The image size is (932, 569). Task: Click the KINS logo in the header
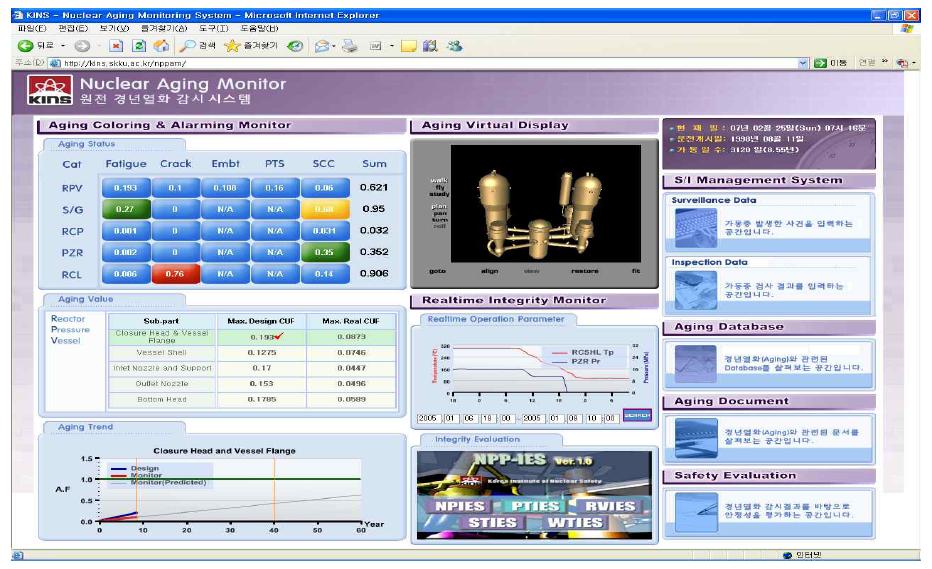(x=47, y=92)
